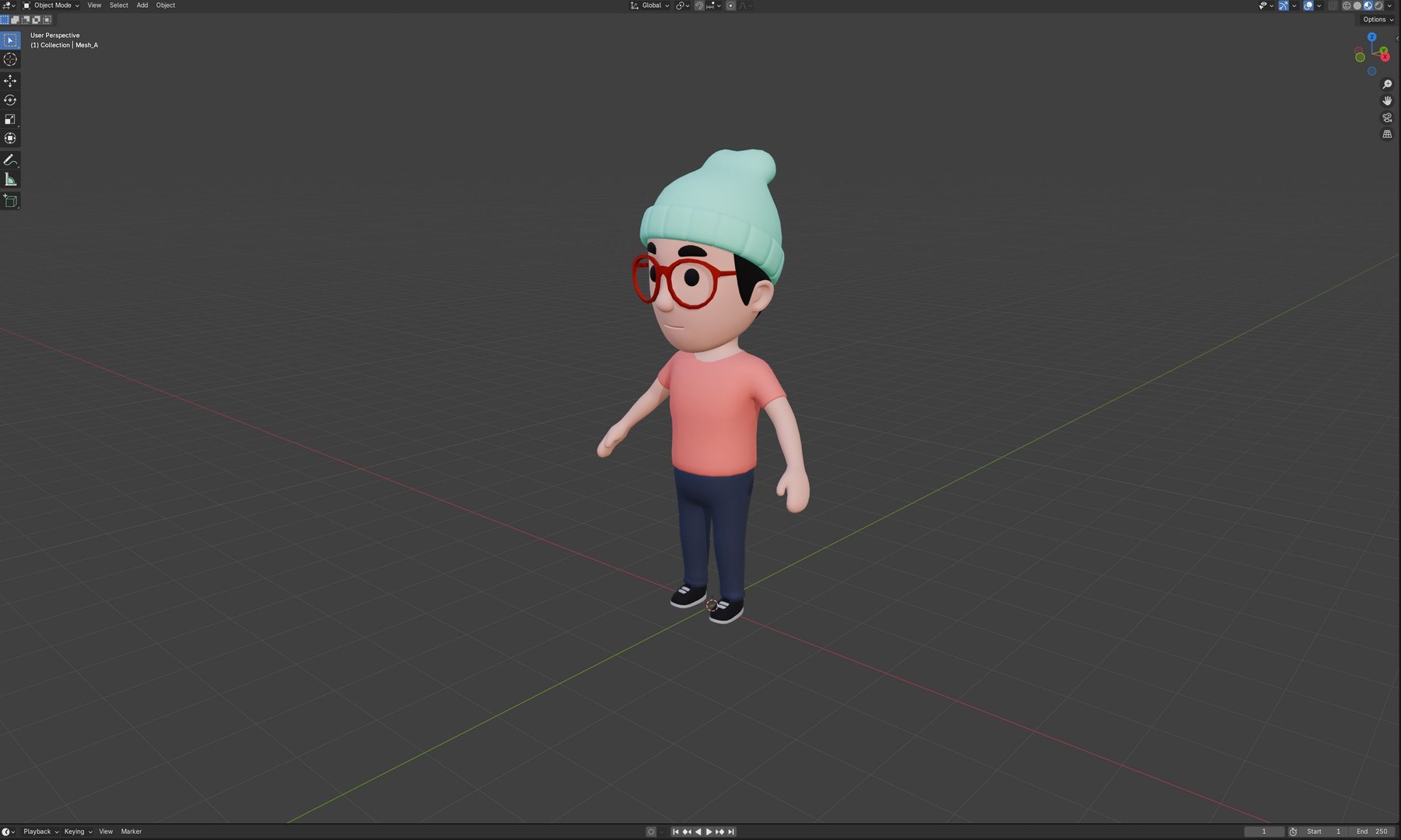
Task: Activate the 3D Cursor tool
Action: click(10, 59)
